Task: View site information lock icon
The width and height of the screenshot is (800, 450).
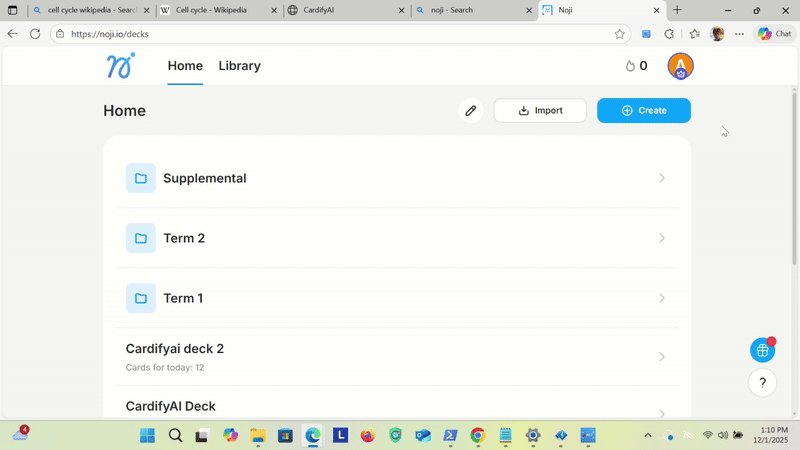Action: (60, 34)
